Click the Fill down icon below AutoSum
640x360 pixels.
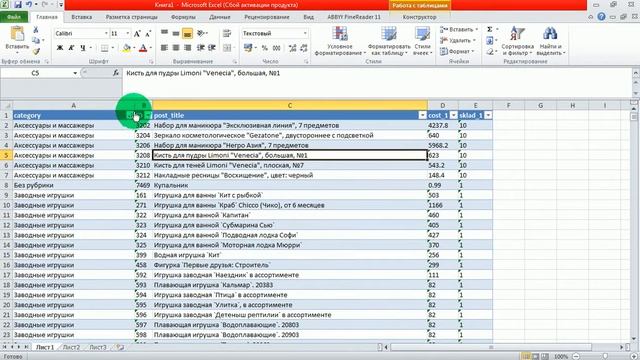pyautogui.click(x=490, y=40)
